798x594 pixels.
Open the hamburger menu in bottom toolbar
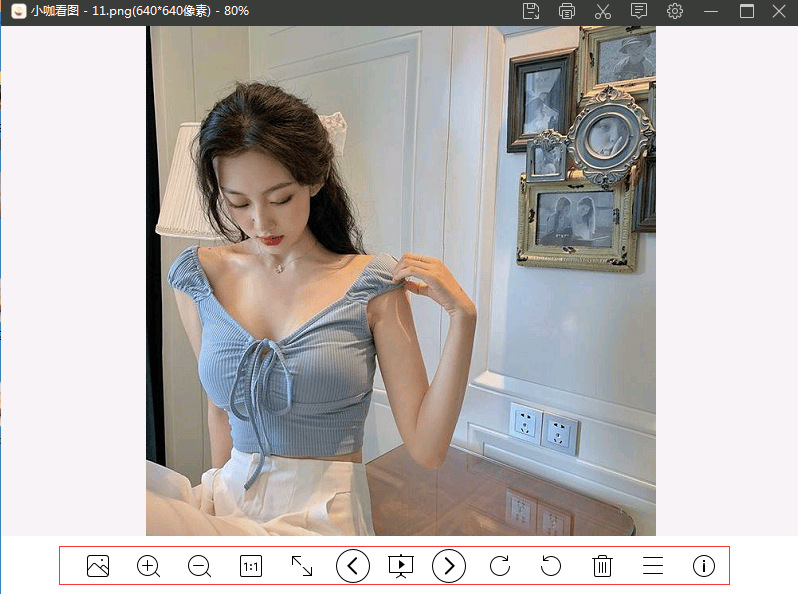653,566
